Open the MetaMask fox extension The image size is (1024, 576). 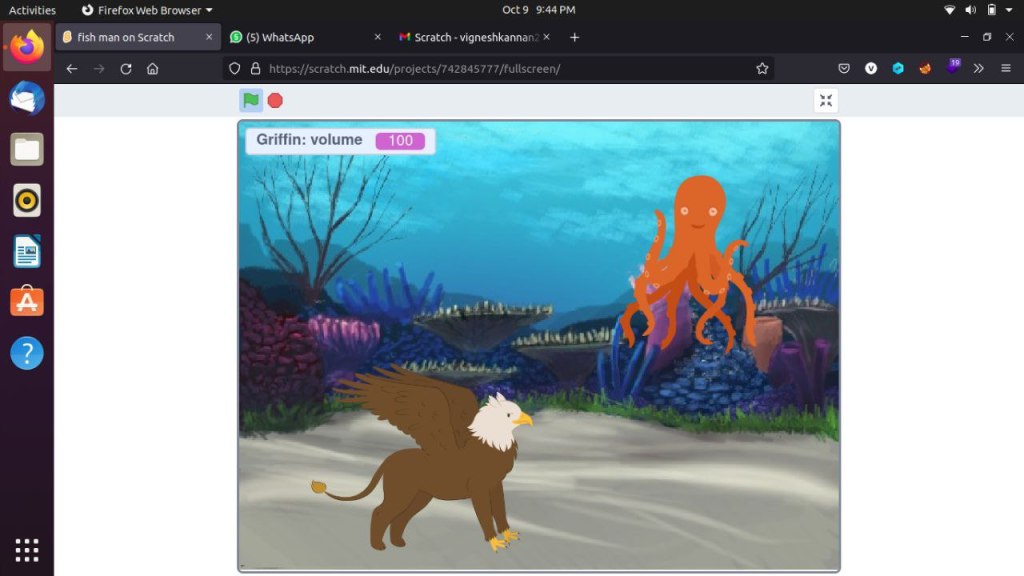[925, 69]
